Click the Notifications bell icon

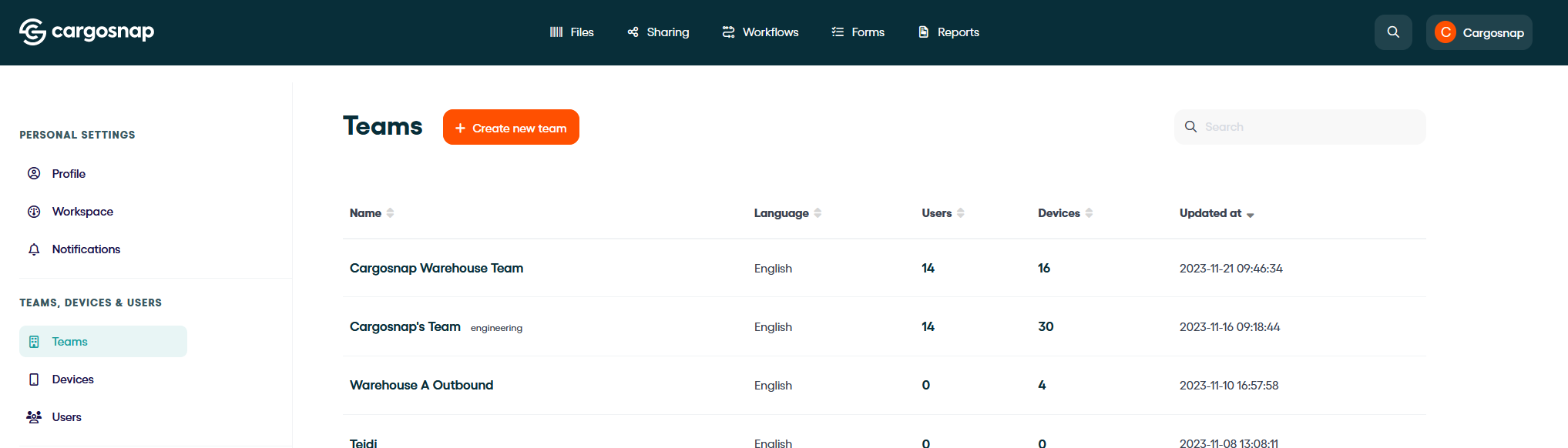[34, 249]
